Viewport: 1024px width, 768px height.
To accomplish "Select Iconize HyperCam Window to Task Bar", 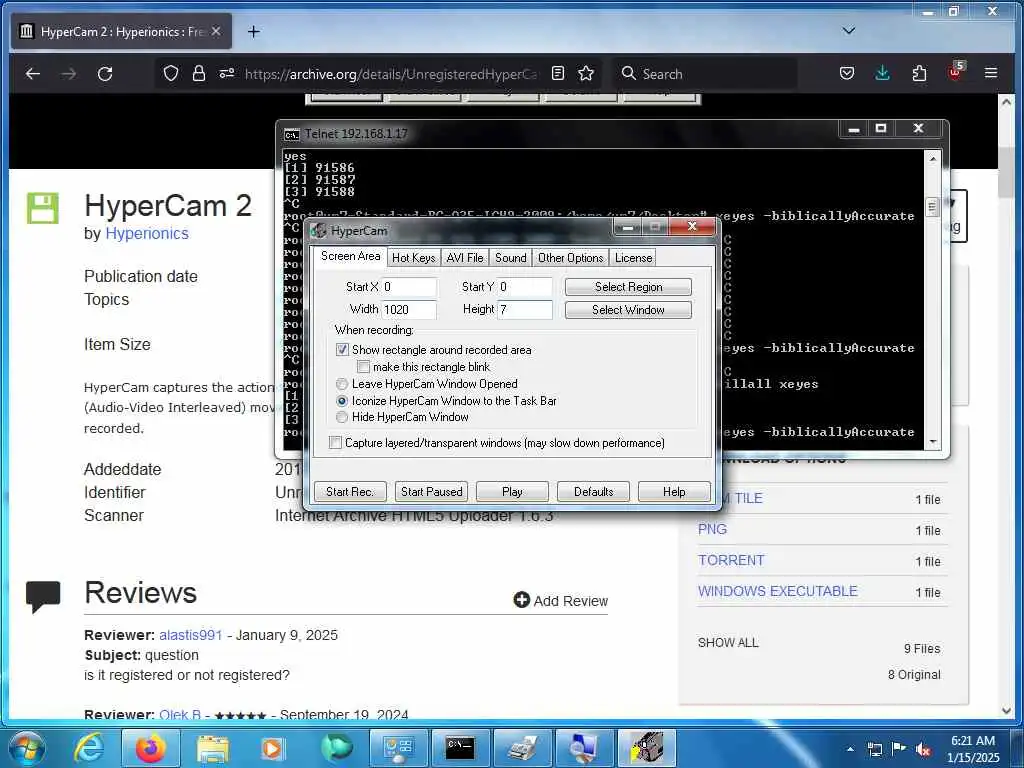I will [342, 400].
